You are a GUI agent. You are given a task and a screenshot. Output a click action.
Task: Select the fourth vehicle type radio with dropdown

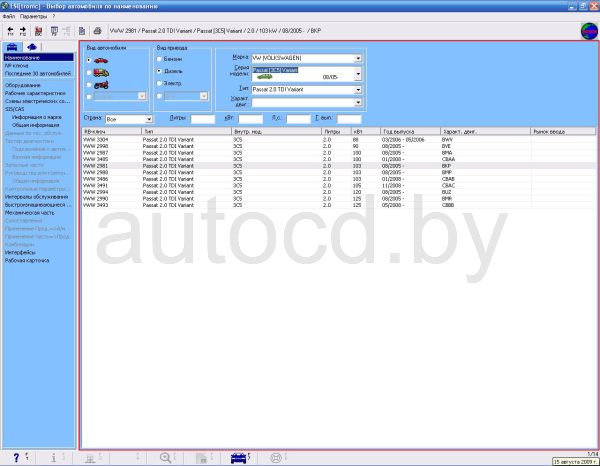pyautogui.click(x=89, y=96)
